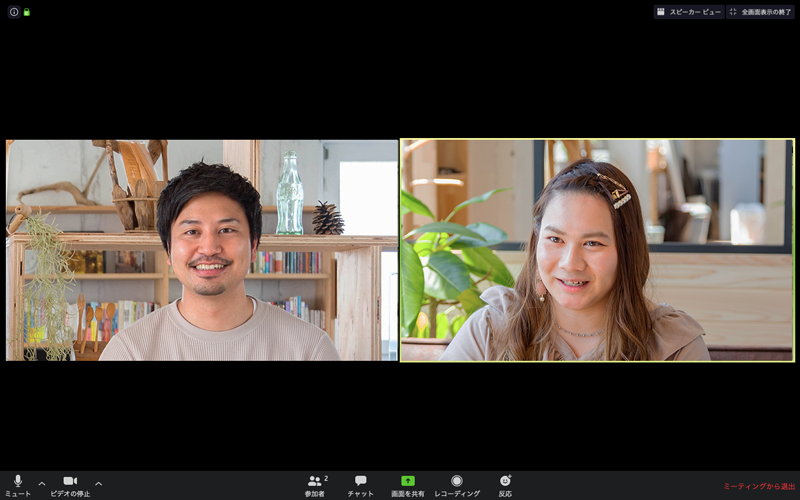Click the participant count badge showing 2

(326, 478)
